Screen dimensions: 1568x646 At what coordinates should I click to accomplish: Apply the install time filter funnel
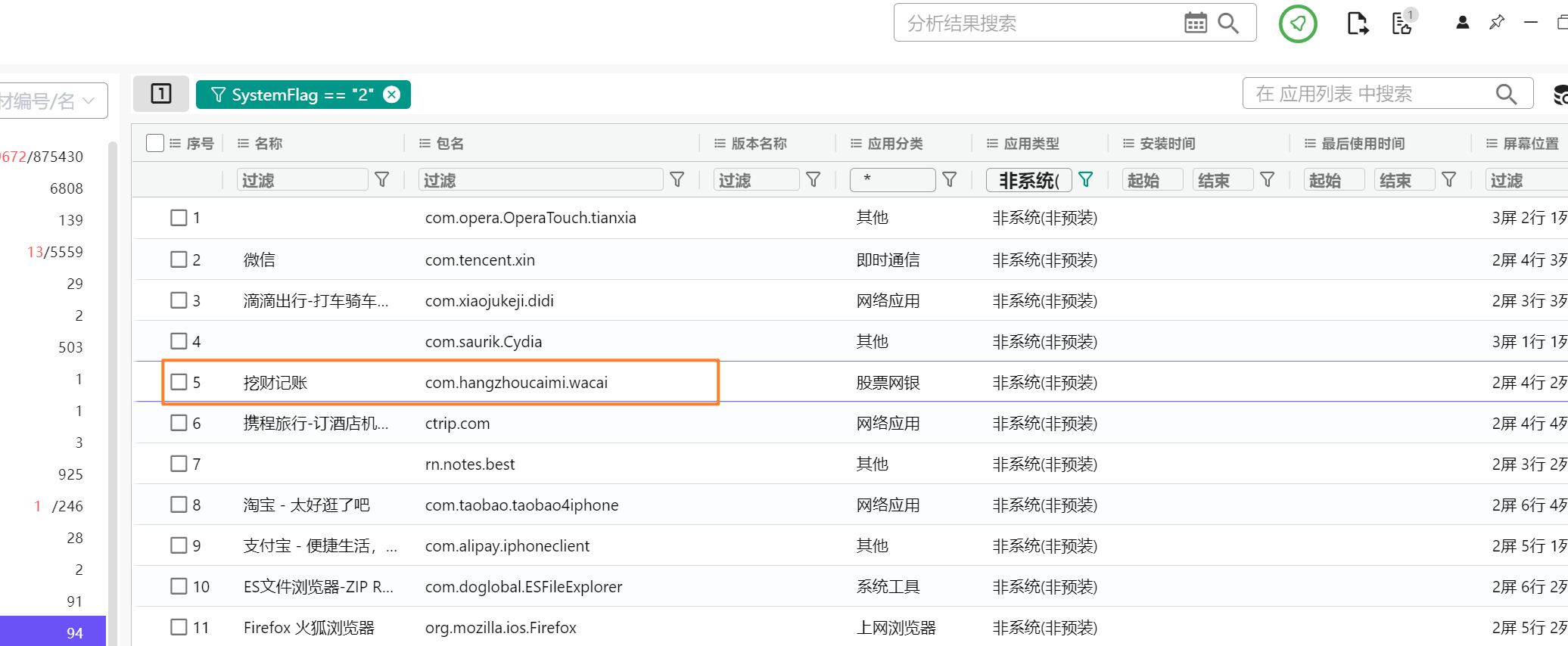tap(1268, 179)
